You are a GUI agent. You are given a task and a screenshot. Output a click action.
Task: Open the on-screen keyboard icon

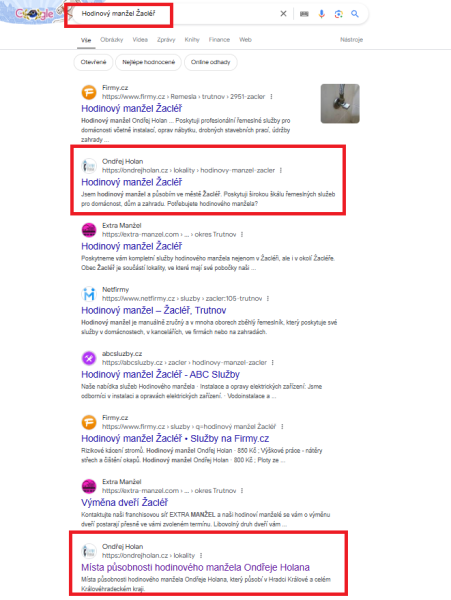click(304, 14)
